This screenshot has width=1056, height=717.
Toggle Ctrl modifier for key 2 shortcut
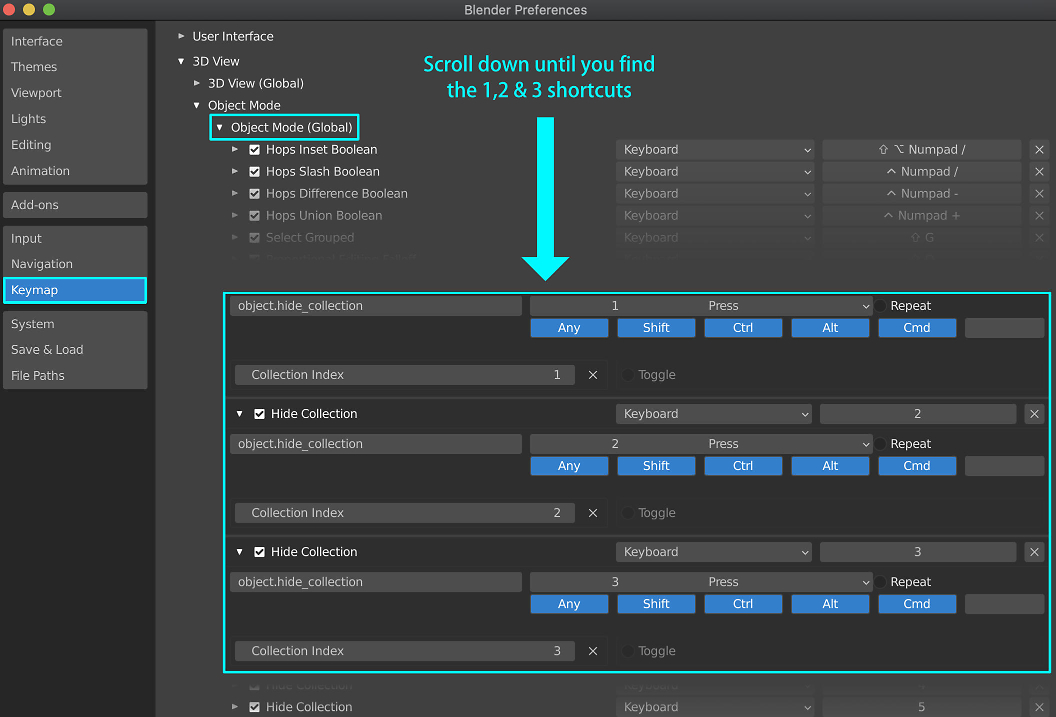[743, 466]
